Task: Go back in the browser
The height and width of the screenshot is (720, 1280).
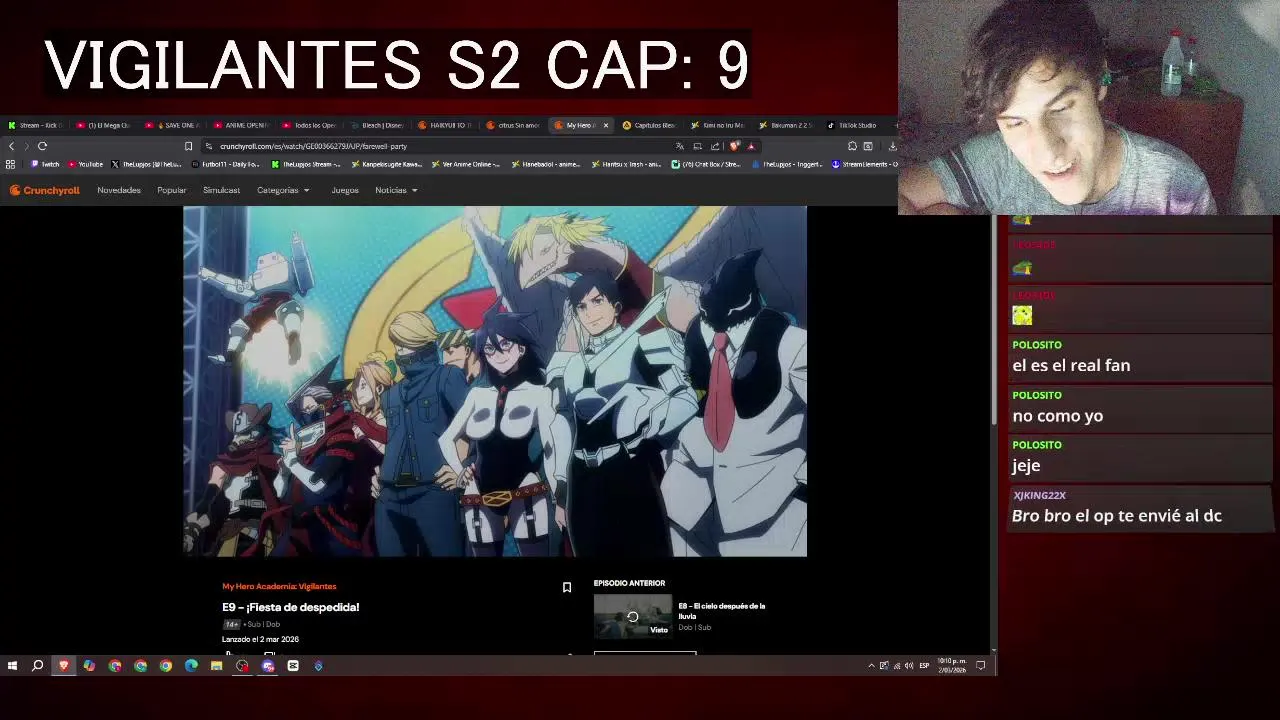Action: click(x=11, y=146)
